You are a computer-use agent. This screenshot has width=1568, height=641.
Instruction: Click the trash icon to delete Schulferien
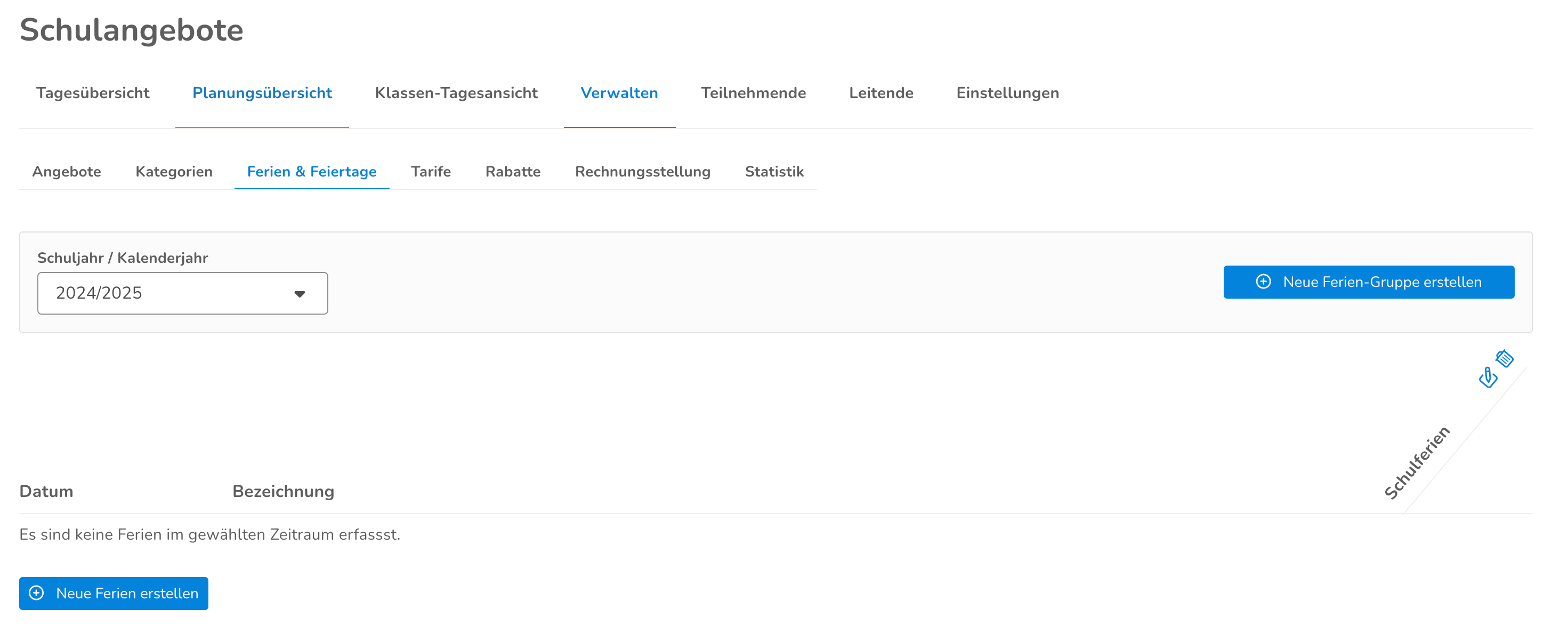1505,358
